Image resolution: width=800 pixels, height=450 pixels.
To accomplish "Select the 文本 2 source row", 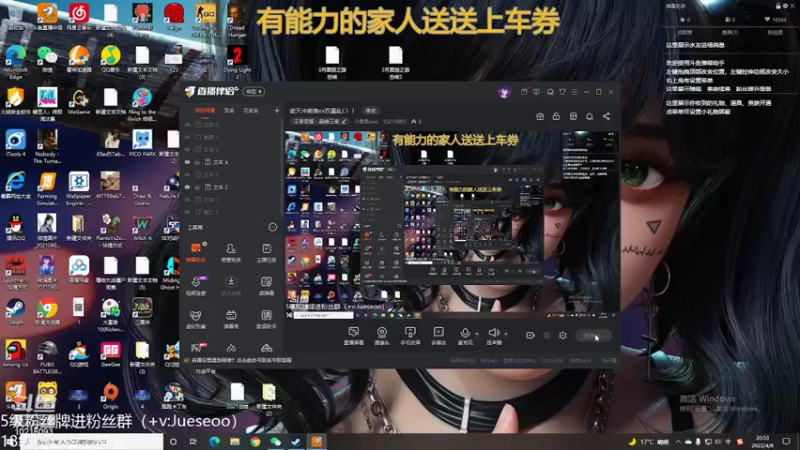I will (231, 187).
